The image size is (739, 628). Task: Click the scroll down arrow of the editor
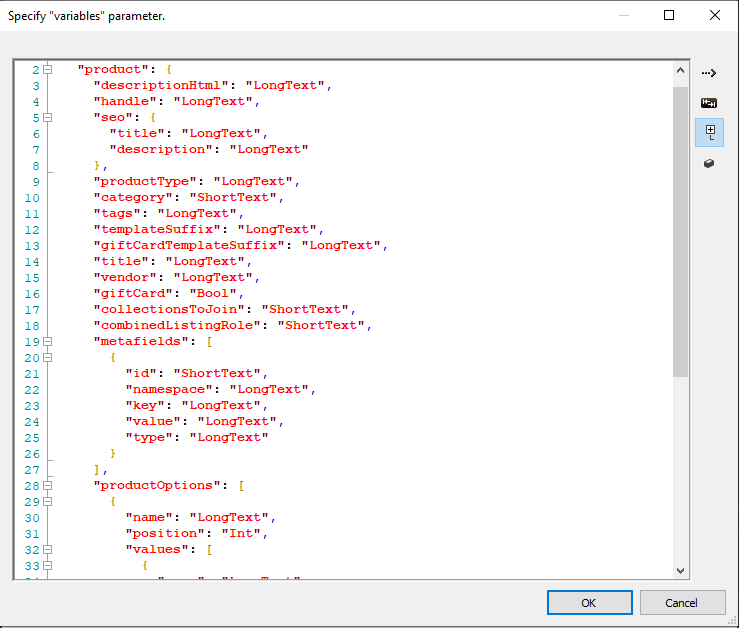(x=680, y=570)
